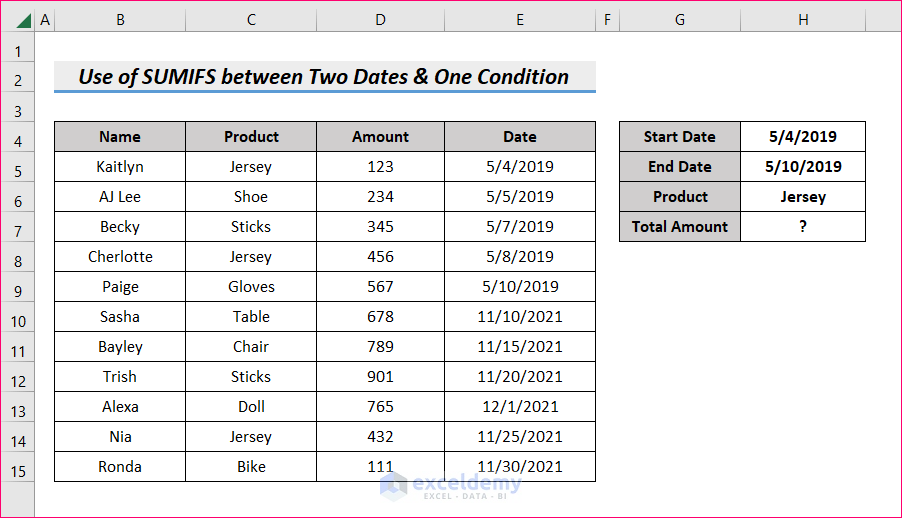
Task: Click the date cell 12/1/2021
Action: [519, 407]
